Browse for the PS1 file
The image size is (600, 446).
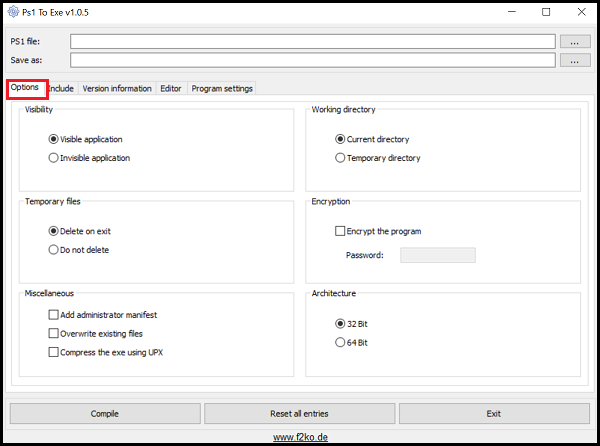tap(574, 42)
